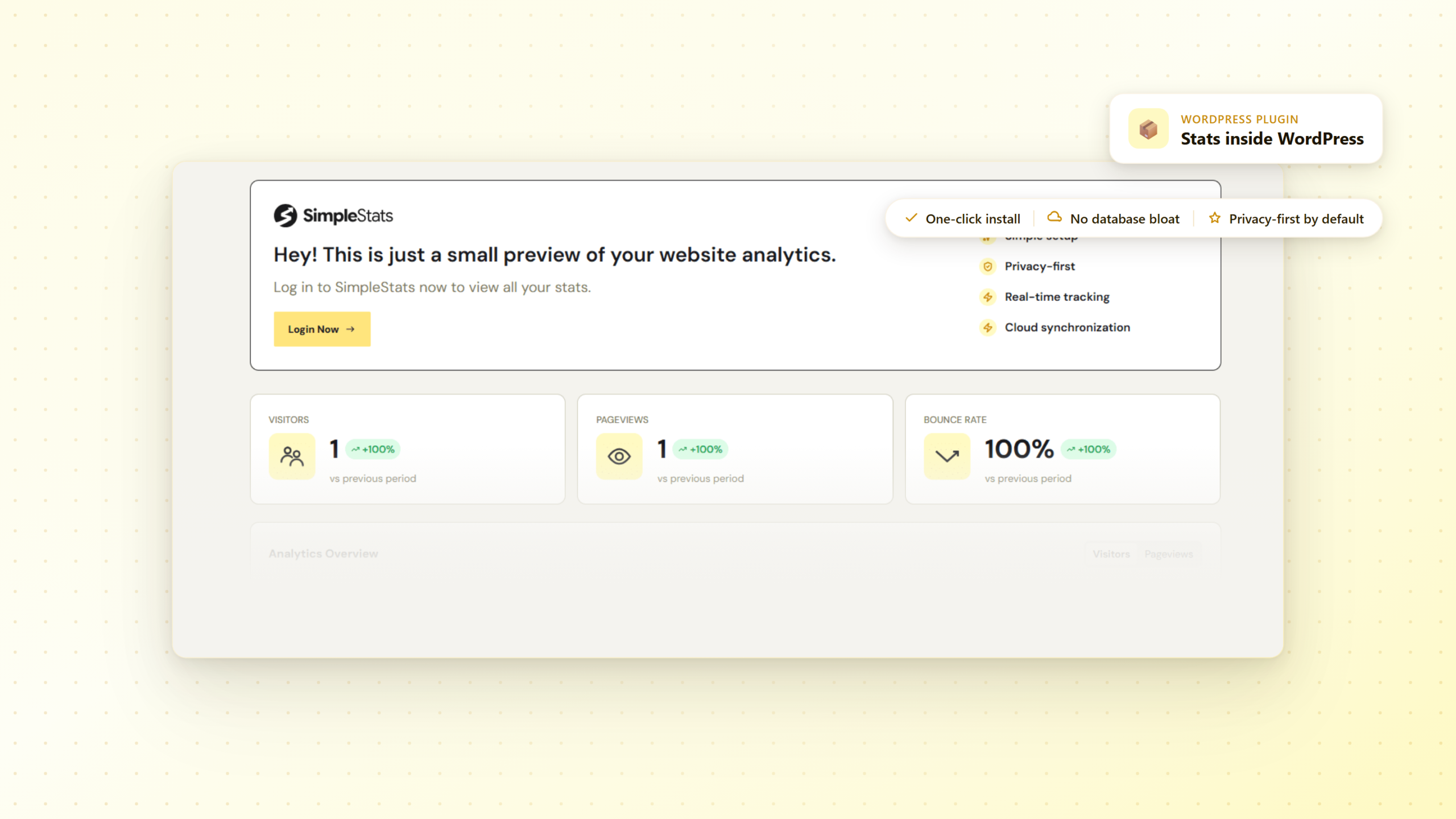Click the +100% badge in Visitors card

(373, 449)
